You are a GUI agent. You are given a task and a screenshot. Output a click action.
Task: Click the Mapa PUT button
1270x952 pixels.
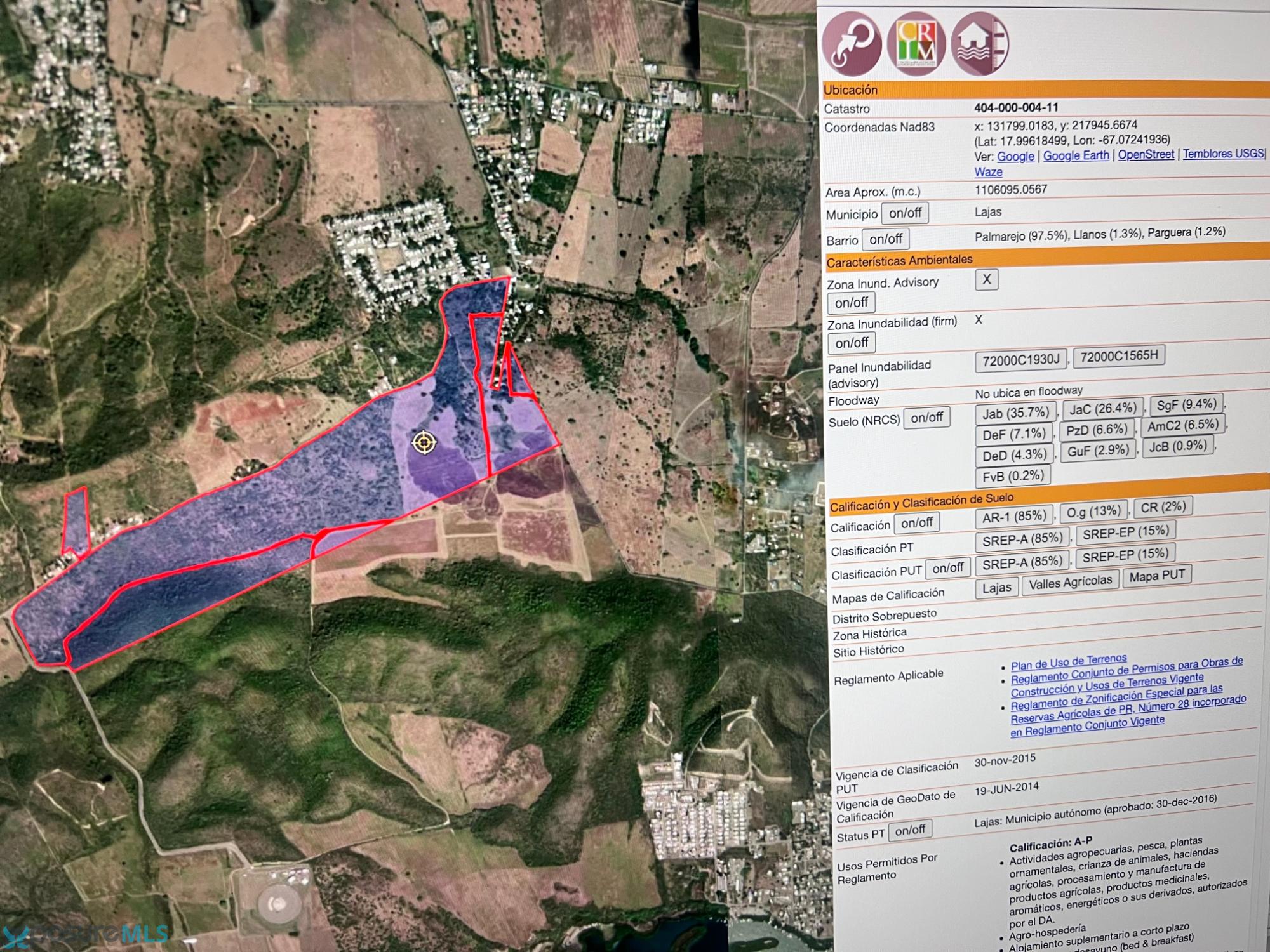[x=1157, y=576]
